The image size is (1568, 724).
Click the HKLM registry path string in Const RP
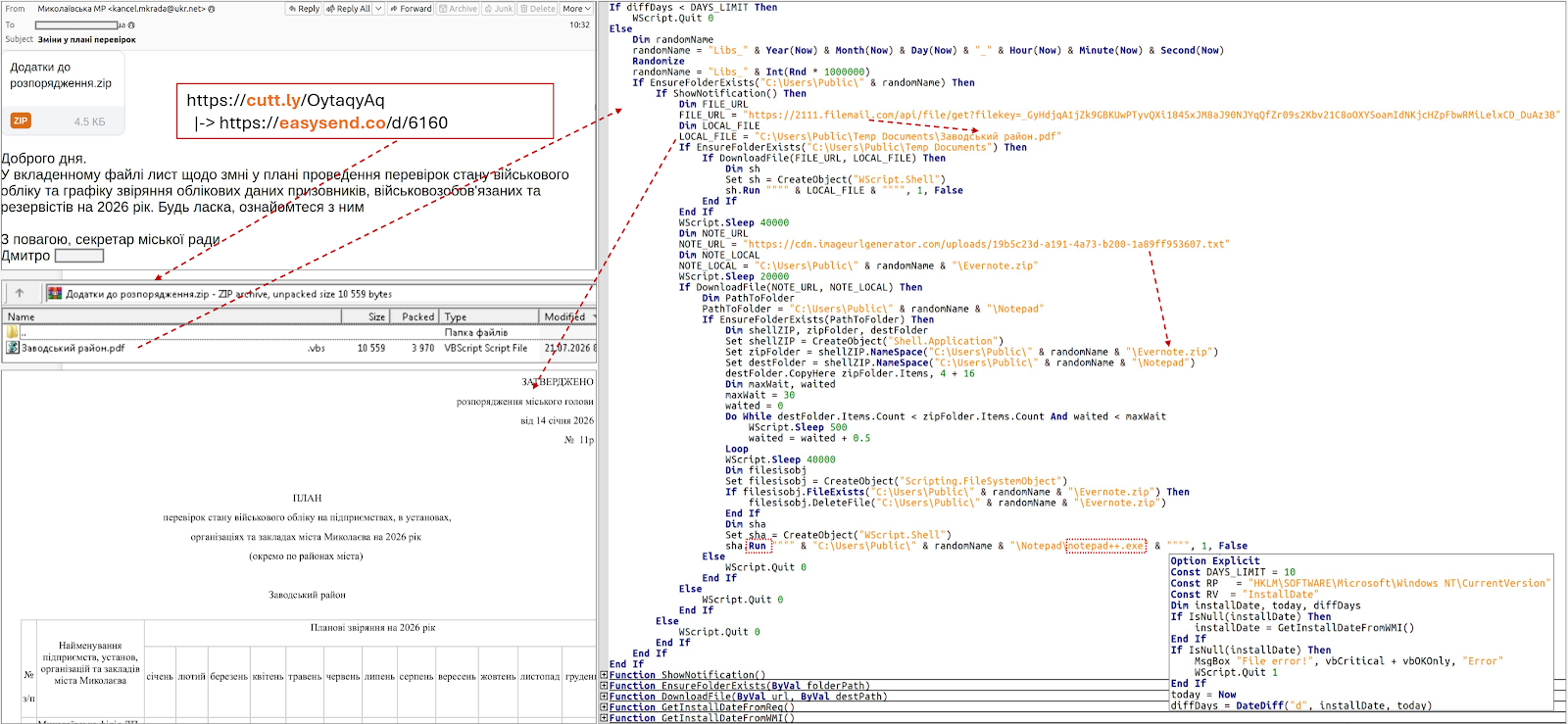pos(1399,583)
